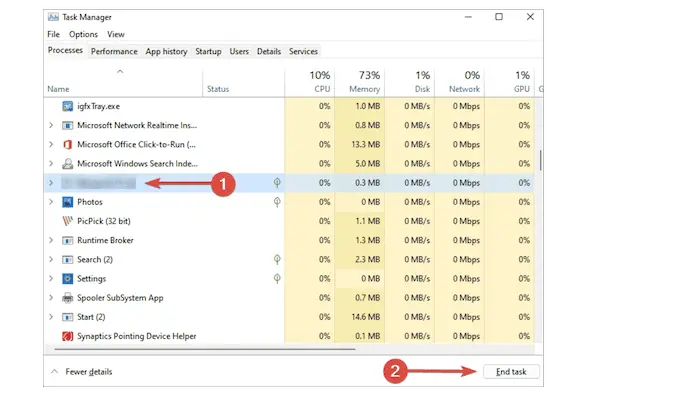Screen dimensions: 700x395
Task: Expand the blurred selected process row
Action: point(51,183)
